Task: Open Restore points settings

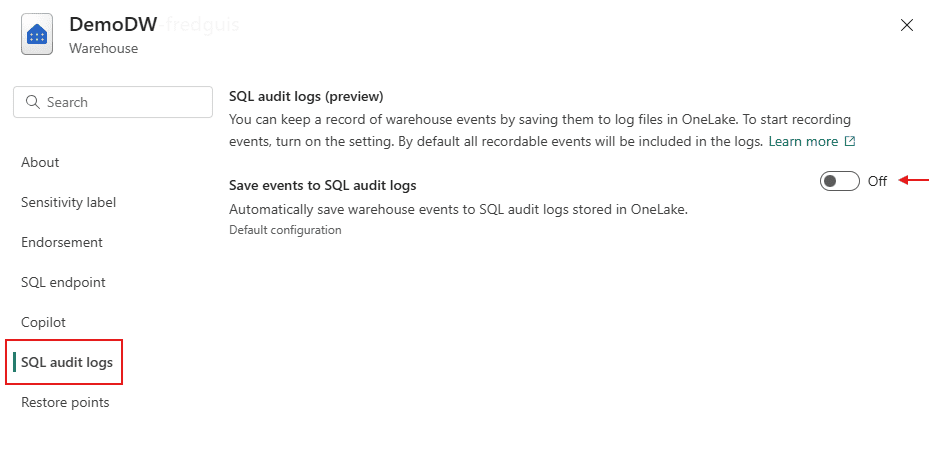Action: pos(65,402)
